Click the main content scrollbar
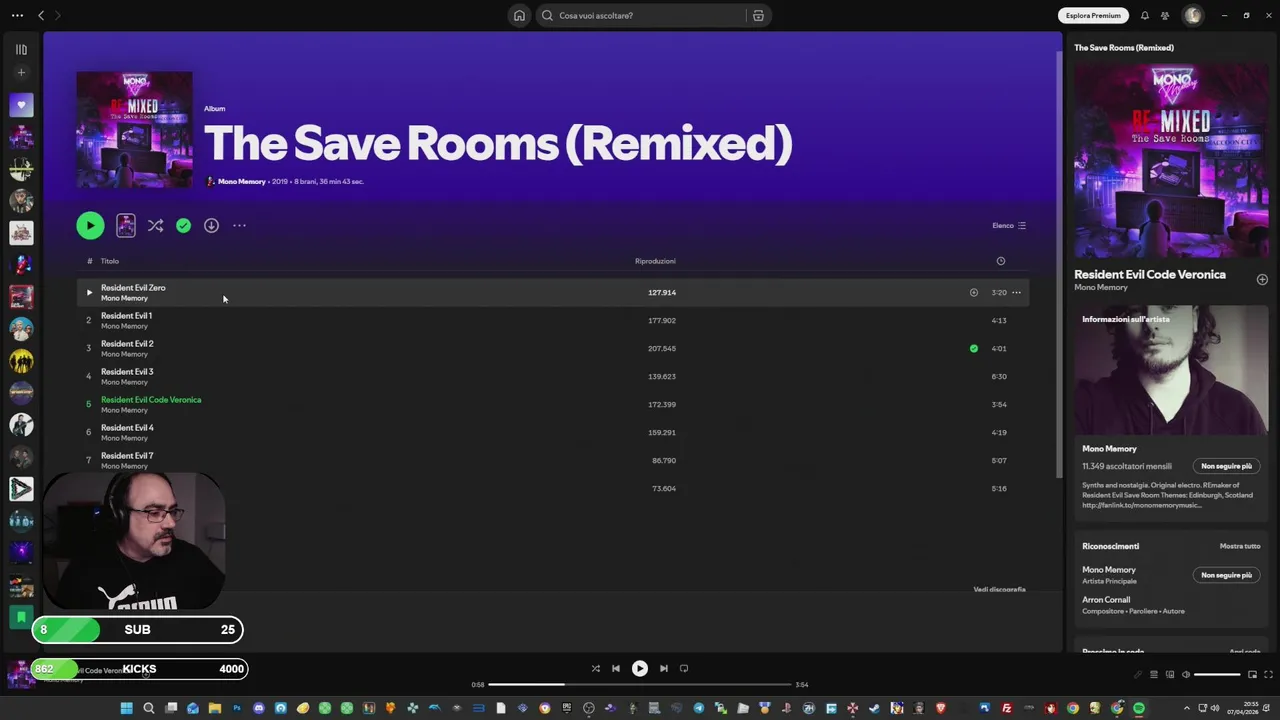Screen dimensions: 1280x720 pyautogui.click(x=1058, y=263)
